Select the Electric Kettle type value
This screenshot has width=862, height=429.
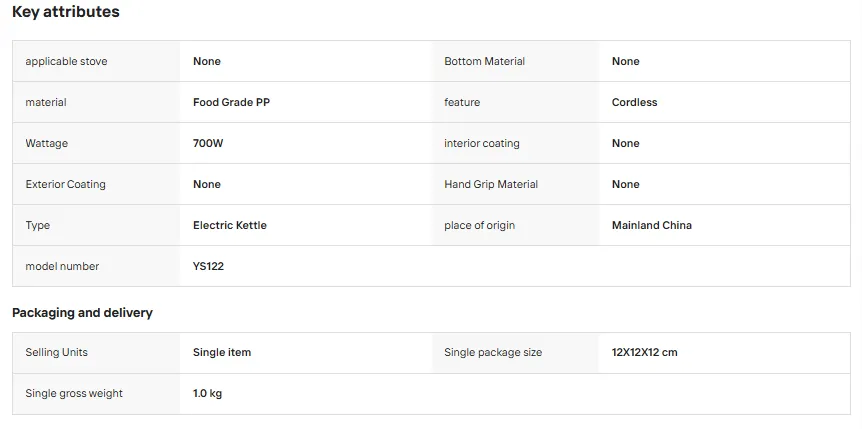coord(230,225)
